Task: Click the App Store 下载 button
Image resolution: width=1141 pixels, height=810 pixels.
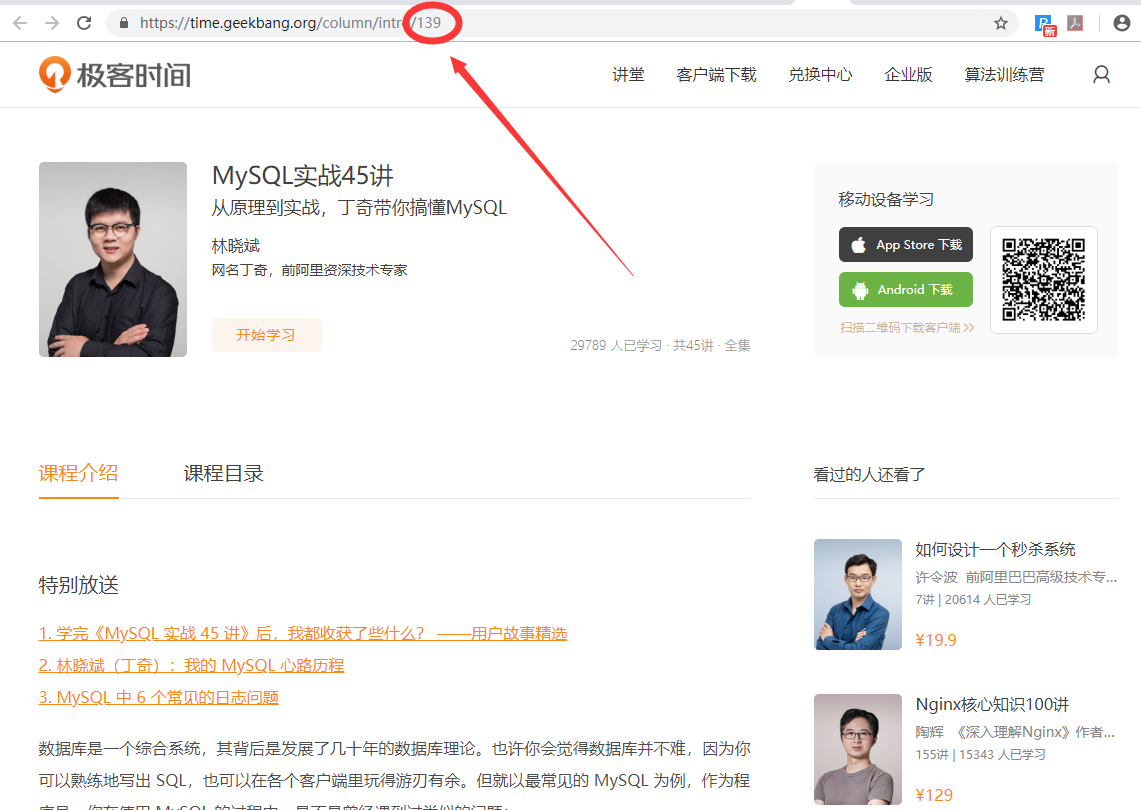Action: pyautogui.click(x=905, y=245)
